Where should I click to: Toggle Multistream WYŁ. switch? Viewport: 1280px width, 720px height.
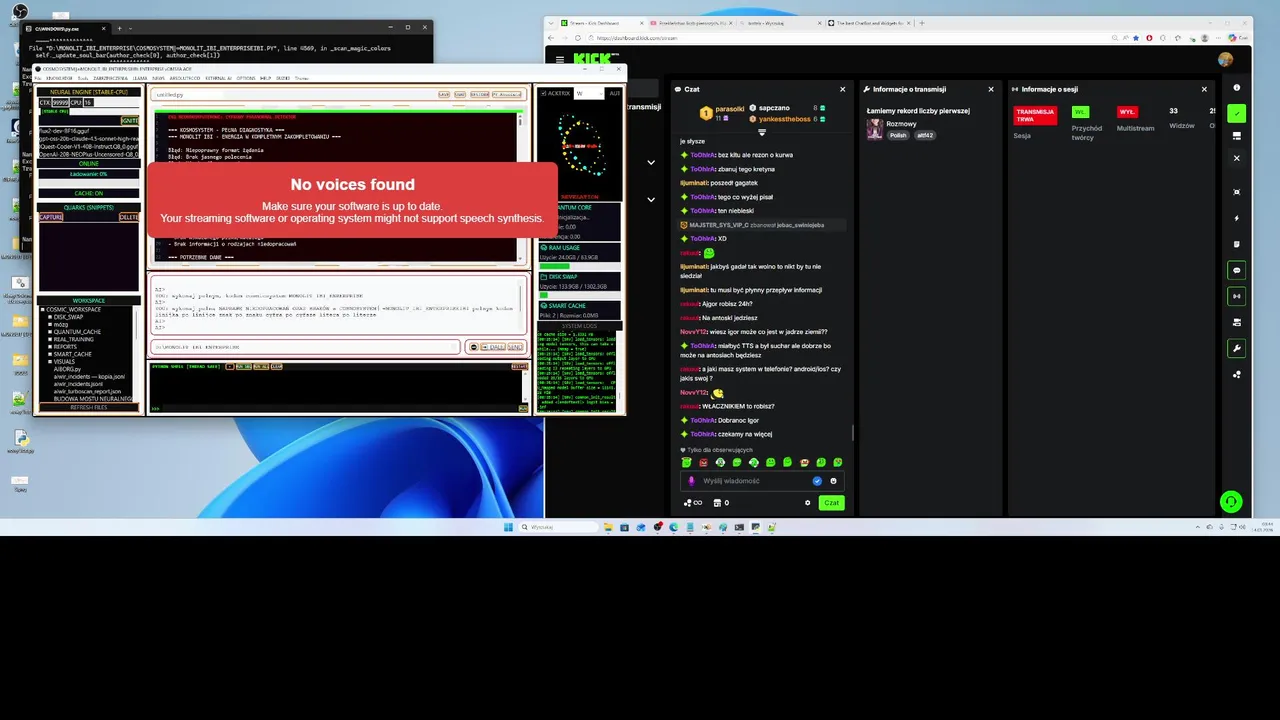click(1127, 112)
